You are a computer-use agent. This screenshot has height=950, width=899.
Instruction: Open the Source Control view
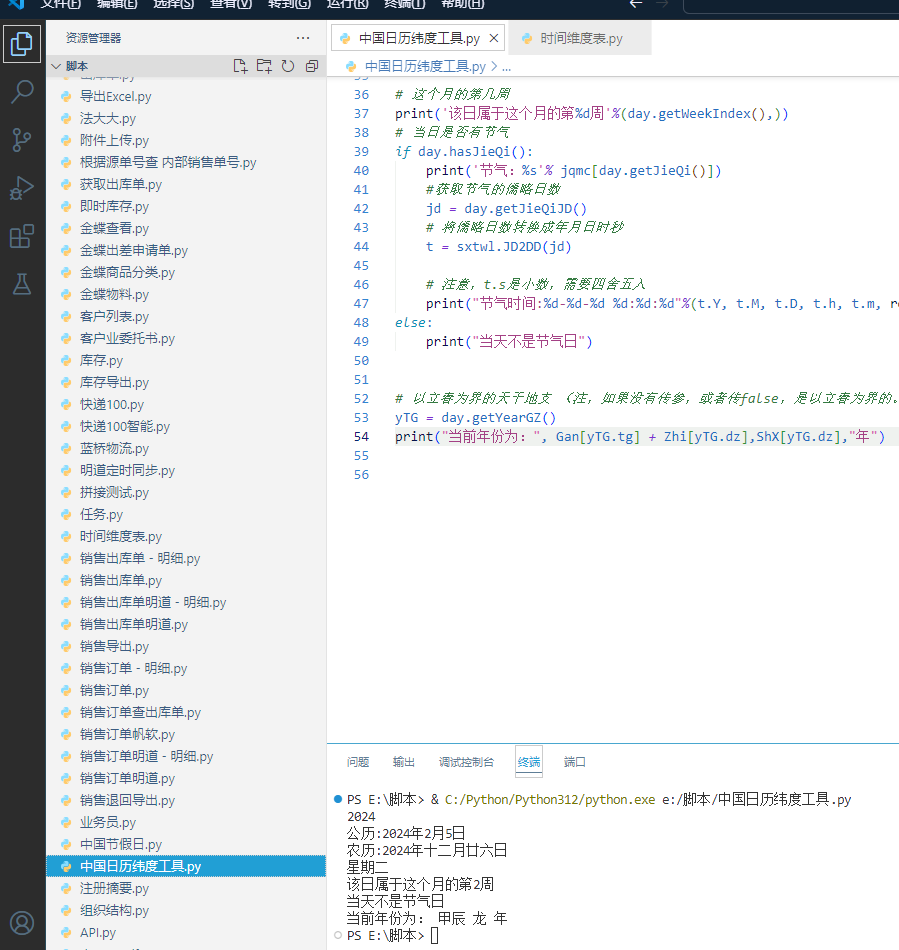tap(22, 140)
